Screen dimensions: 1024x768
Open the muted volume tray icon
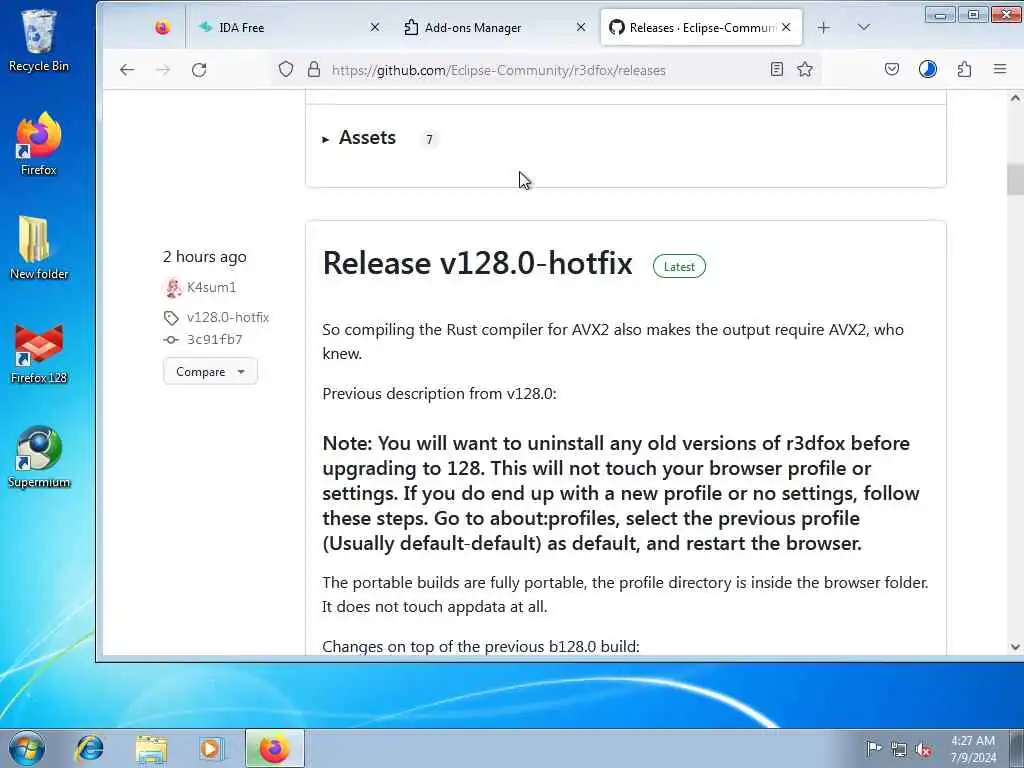click(923, 749)
